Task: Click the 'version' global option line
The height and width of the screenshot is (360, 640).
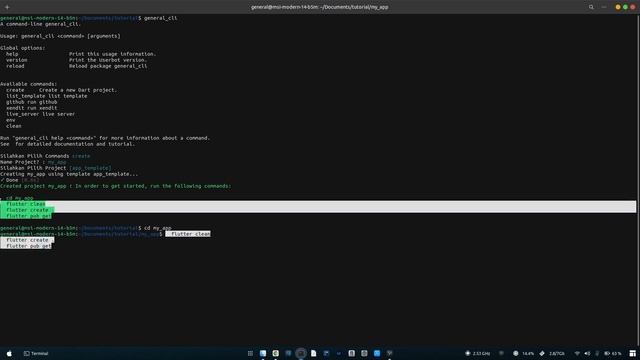Action: click(x=76, y=60)
